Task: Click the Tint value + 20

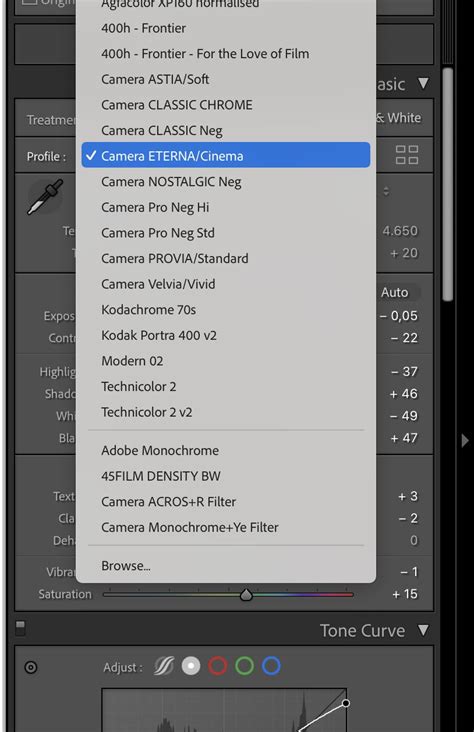Action: [x=404, y=253]
